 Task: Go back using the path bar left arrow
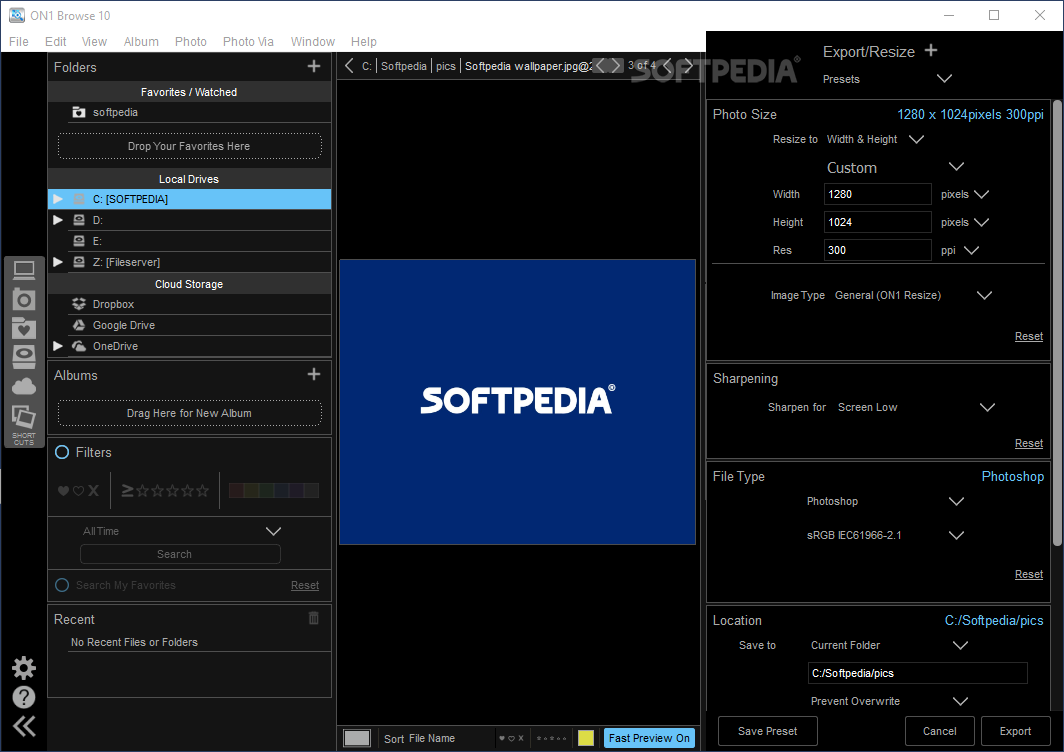click(349, 66)
